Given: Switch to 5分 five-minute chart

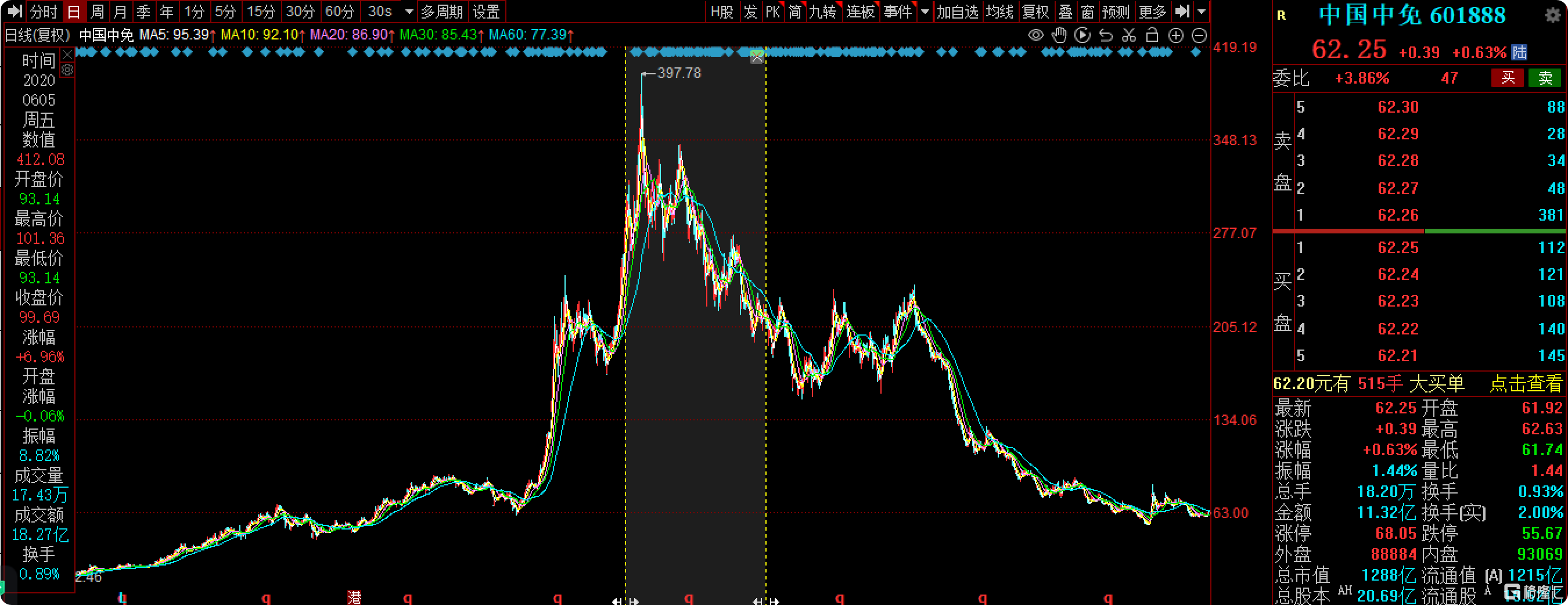Looking at the screenshot, I should tap(225, 11).
